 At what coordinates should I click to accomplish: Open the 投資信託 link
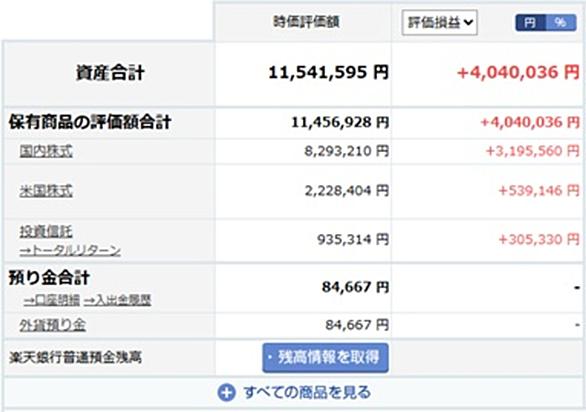tap(46, 232)
